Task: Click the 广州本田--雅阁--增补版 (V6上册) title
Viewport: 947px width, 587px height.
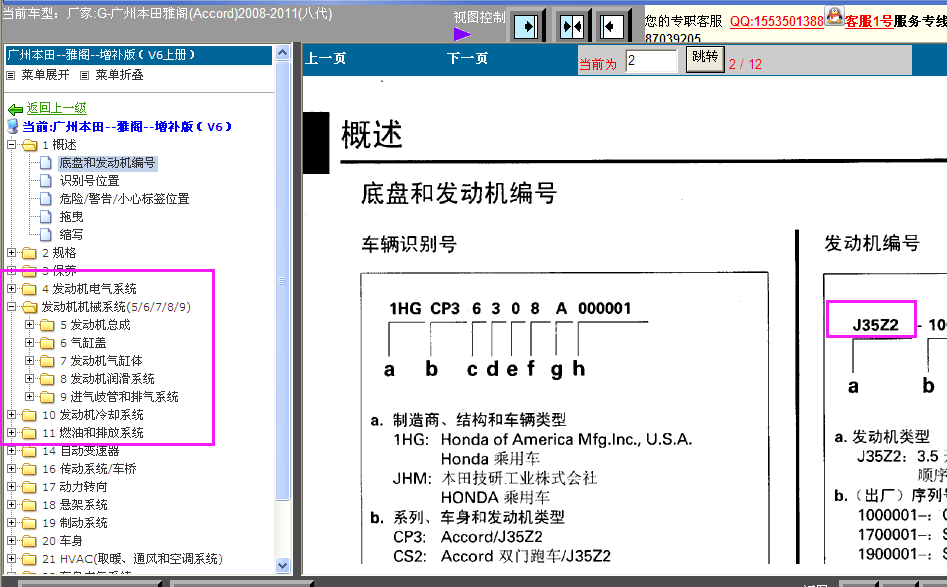Action: pyautogui.click(x=101, y=55)
